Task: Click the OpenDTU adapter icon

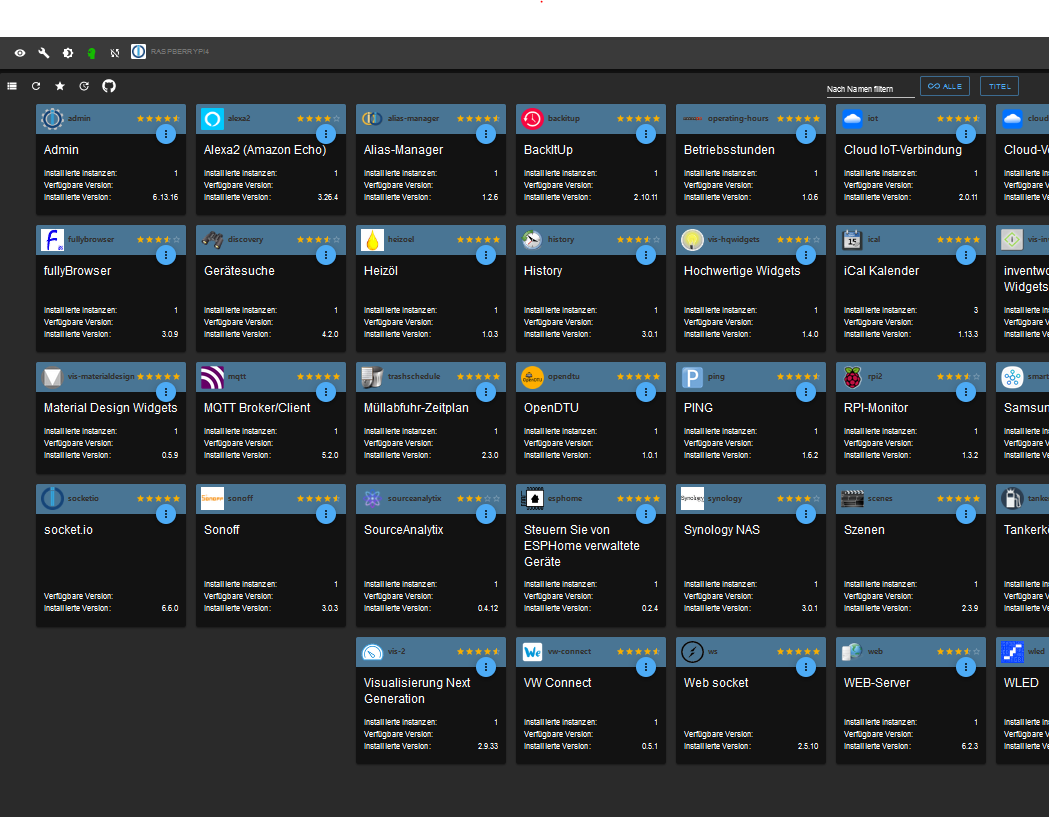Action: click(533, 377)
